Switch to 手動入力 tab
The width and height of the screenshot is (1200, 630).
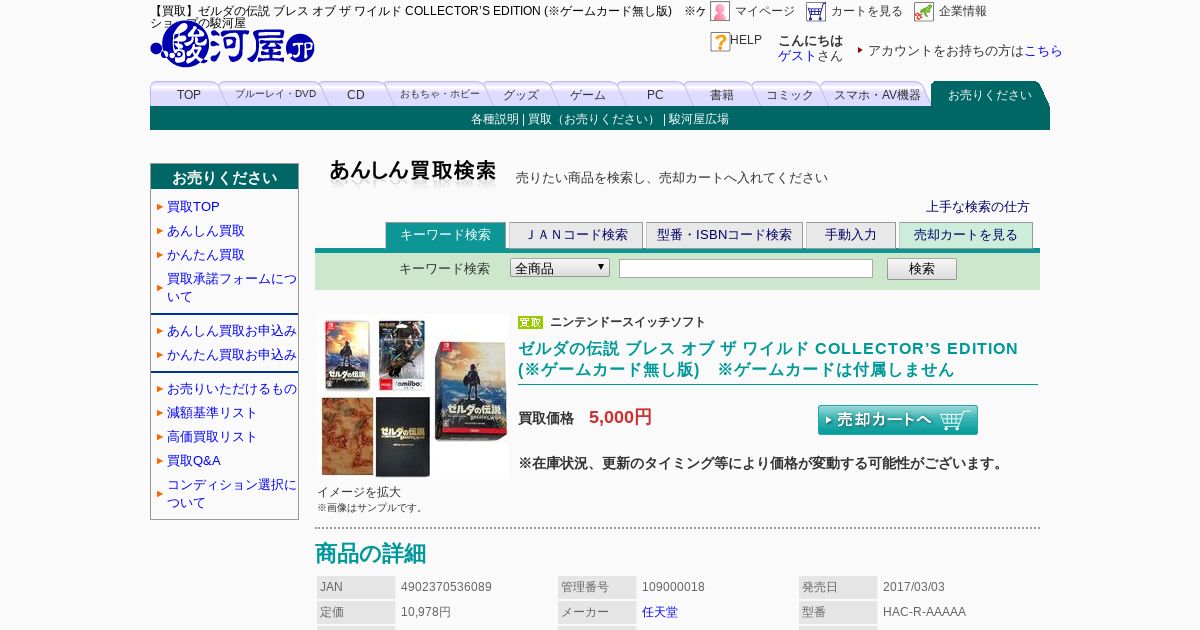[851, 235]
